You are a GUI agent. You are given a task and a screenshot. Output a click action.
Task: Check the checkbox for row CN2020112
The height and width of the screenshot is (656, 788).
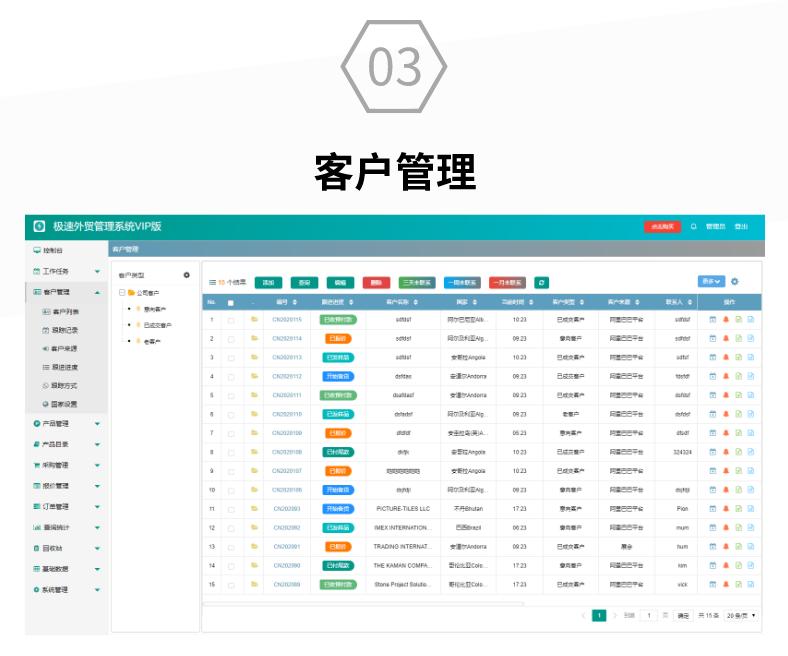(x=231, y=377)
